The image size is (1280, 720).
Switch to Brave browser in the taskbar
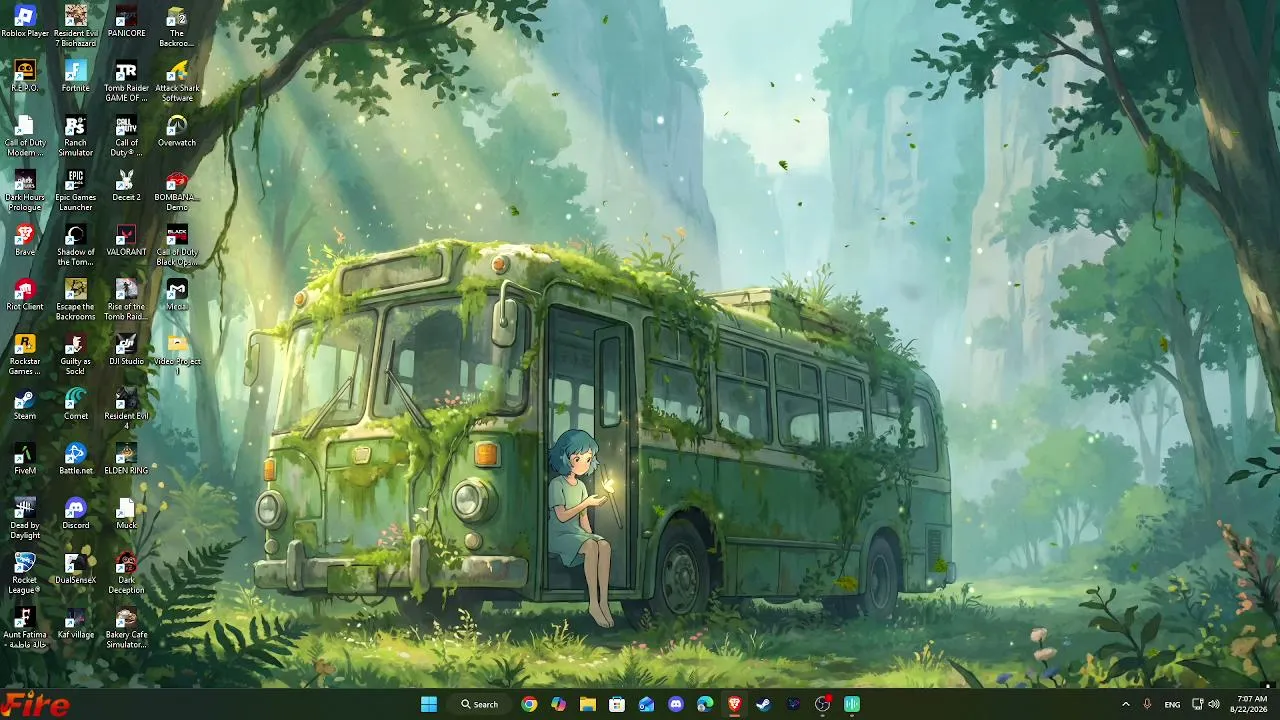pos(734,704)
